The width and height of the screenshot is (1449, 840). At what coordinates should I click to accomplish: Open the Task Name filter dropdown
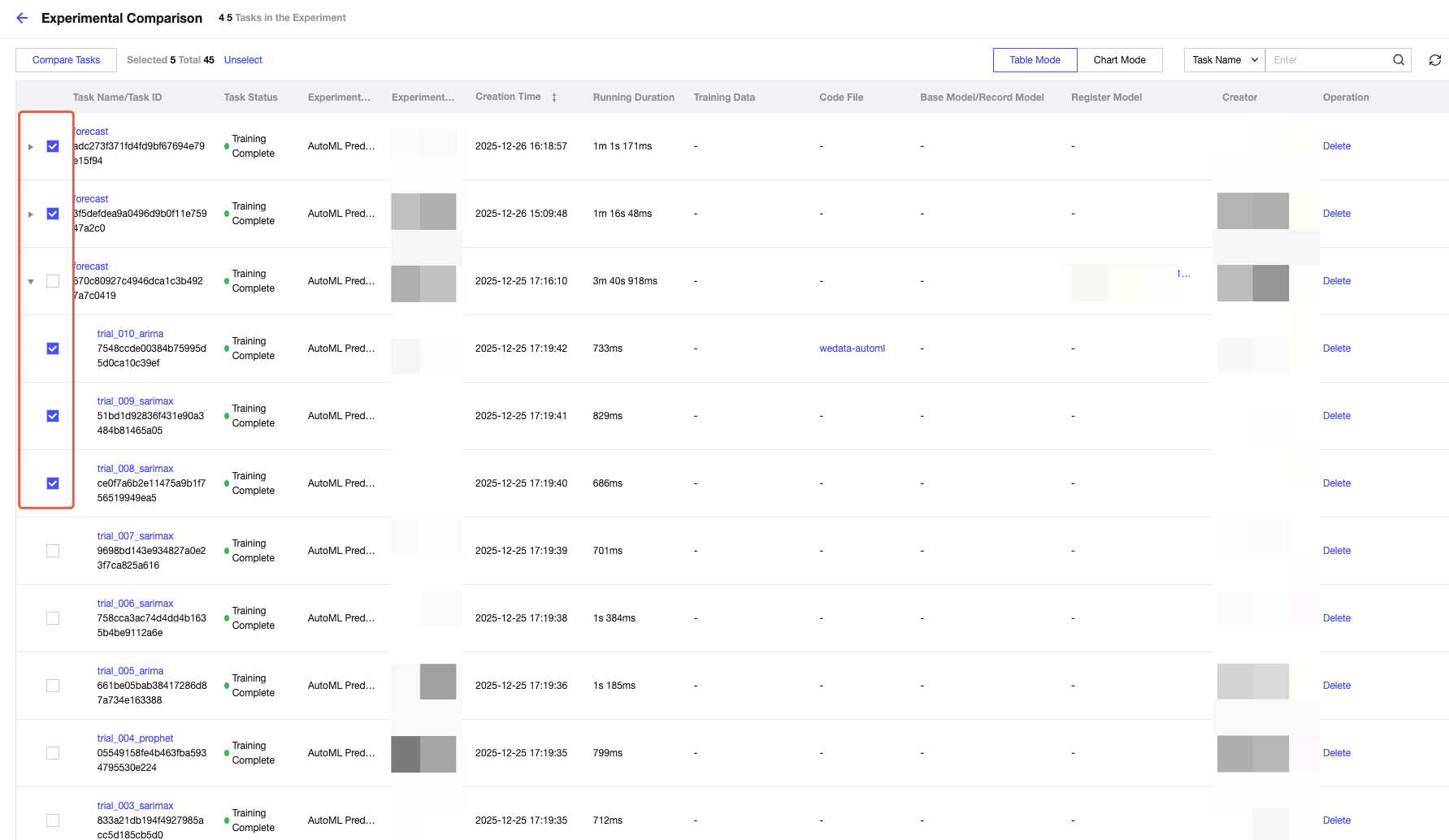click(1224, 60)
